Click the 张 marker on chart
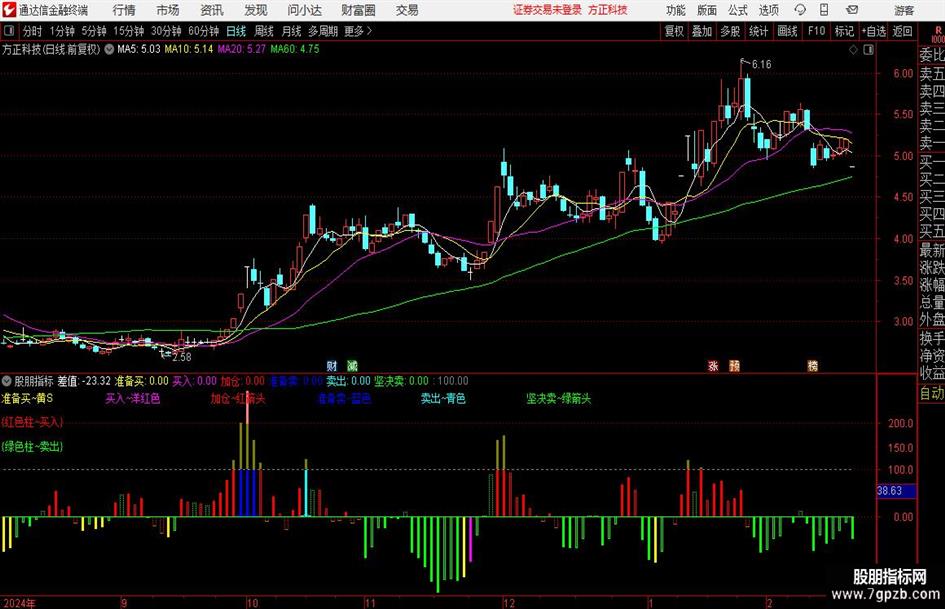 [713, 365]
